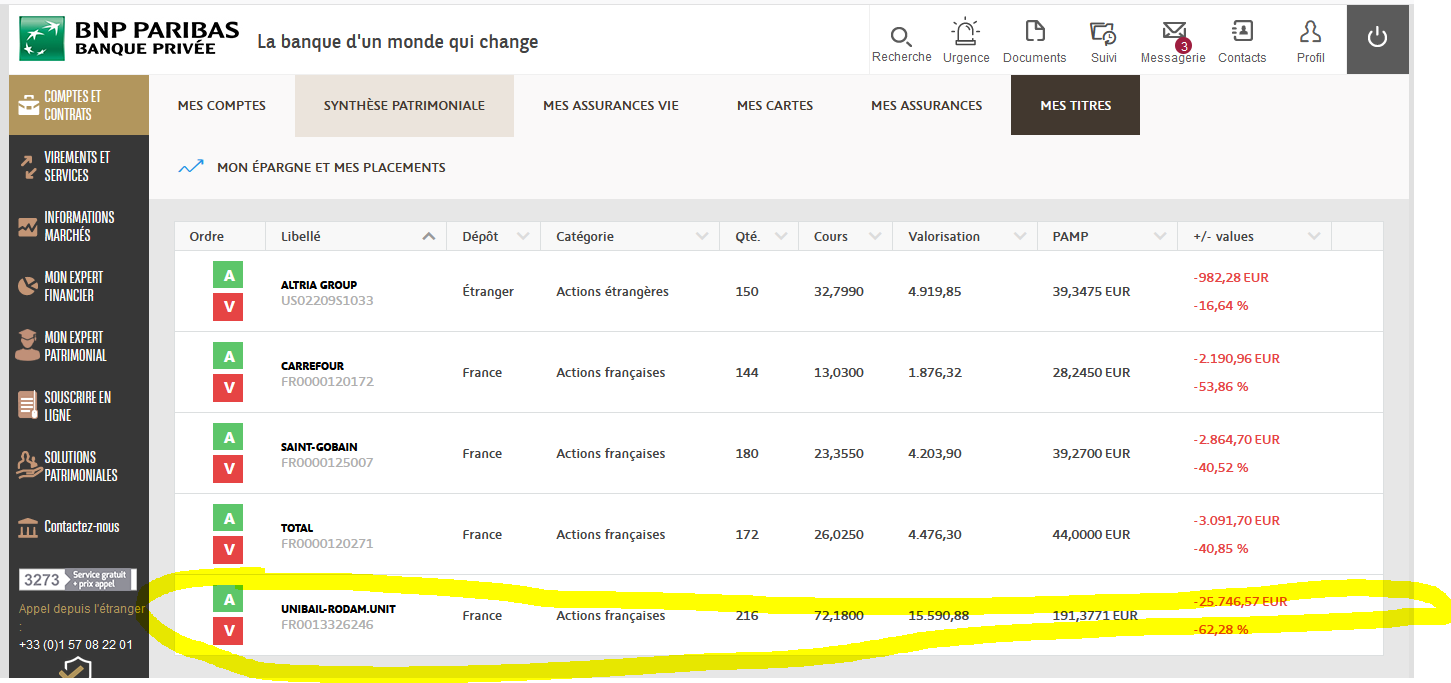
Task: Click the Urgence alarm icon
Action: click(965, 34)
